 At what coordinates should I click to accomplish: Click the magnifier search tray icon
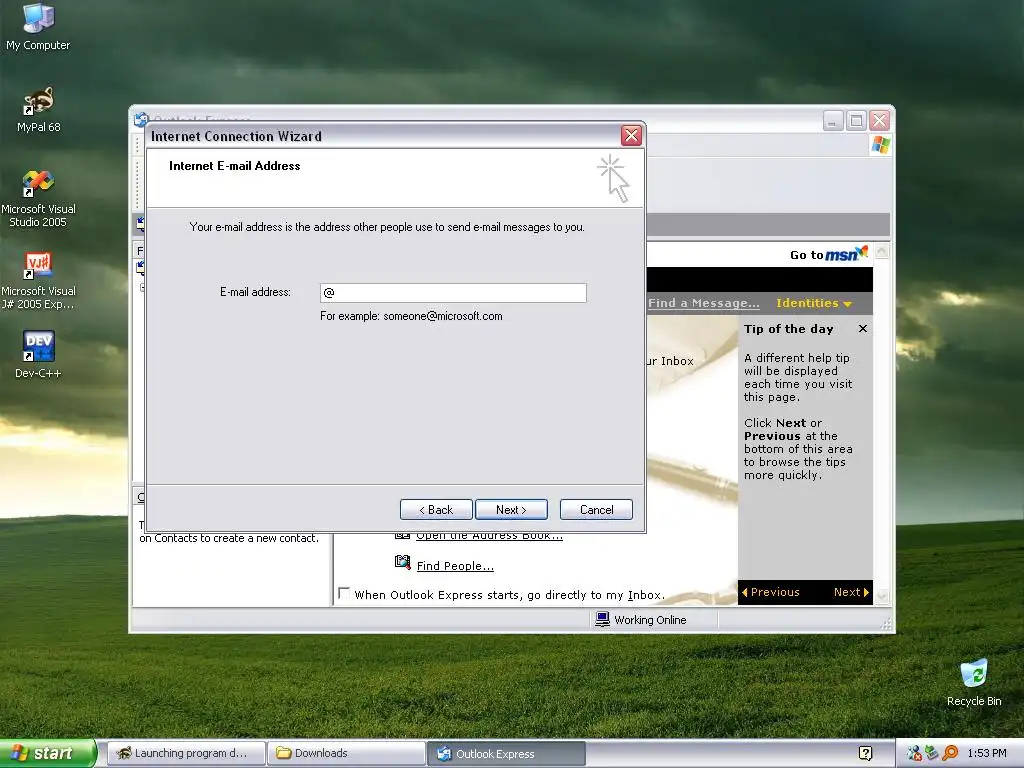950,753
